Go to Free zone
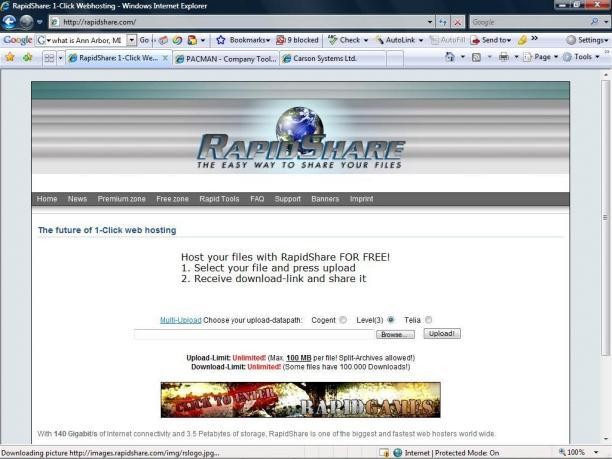The image size is (612, 459). 172,199
